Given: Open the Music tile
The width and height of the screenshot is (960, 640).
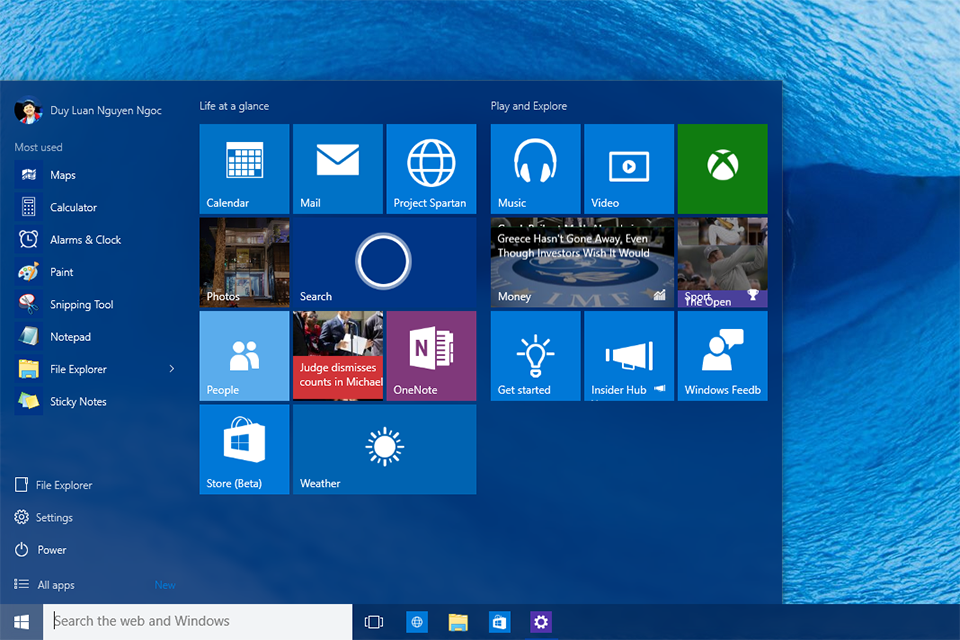Looking at the screenshot, I should click(x=534, y=168).
